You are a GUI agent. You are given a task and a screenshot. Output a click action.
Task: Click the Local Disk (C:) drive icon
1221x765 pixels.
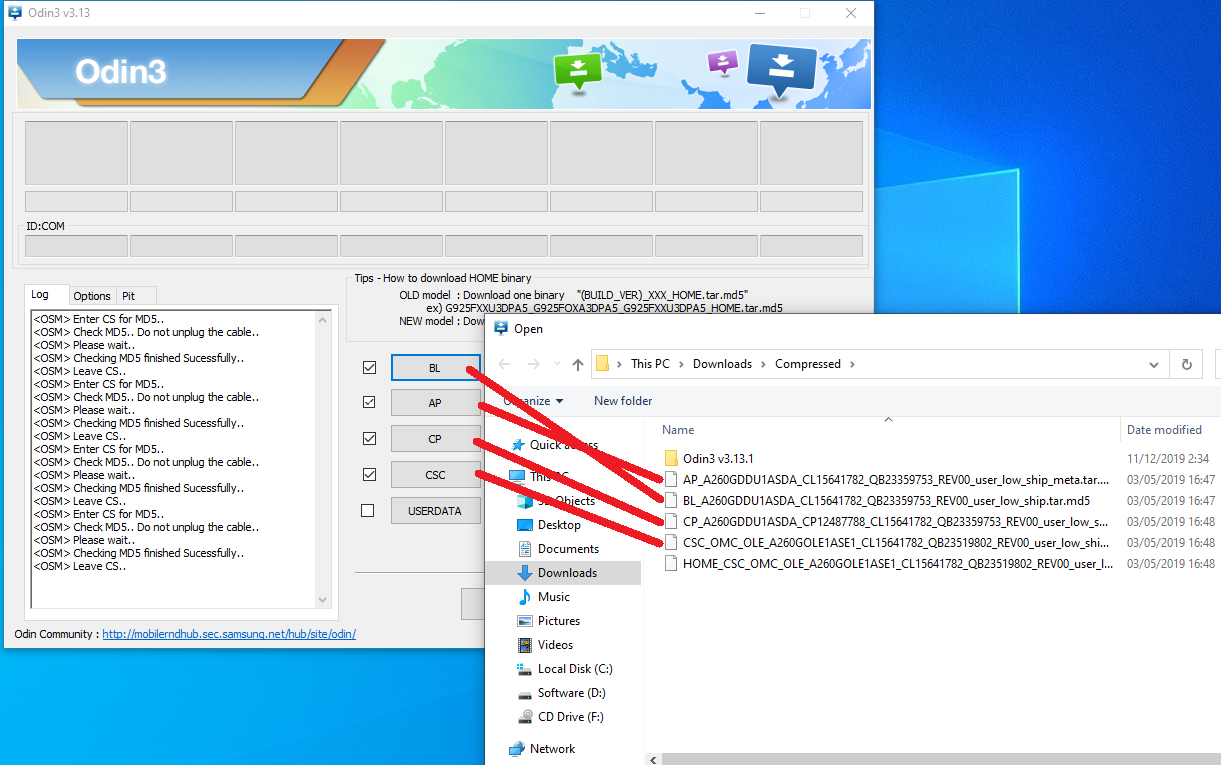[x=525, y=669]
